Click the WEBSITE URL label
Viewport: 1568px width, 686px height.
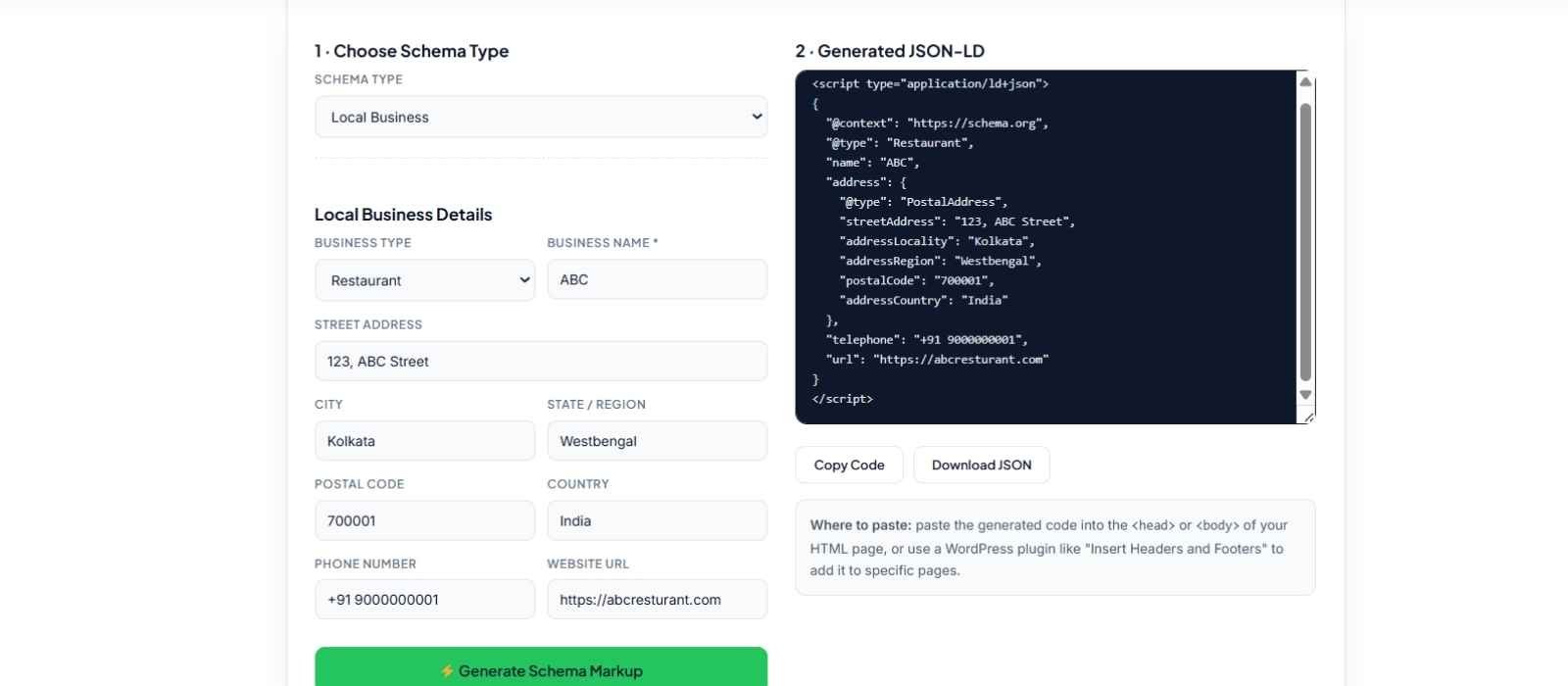588,563
